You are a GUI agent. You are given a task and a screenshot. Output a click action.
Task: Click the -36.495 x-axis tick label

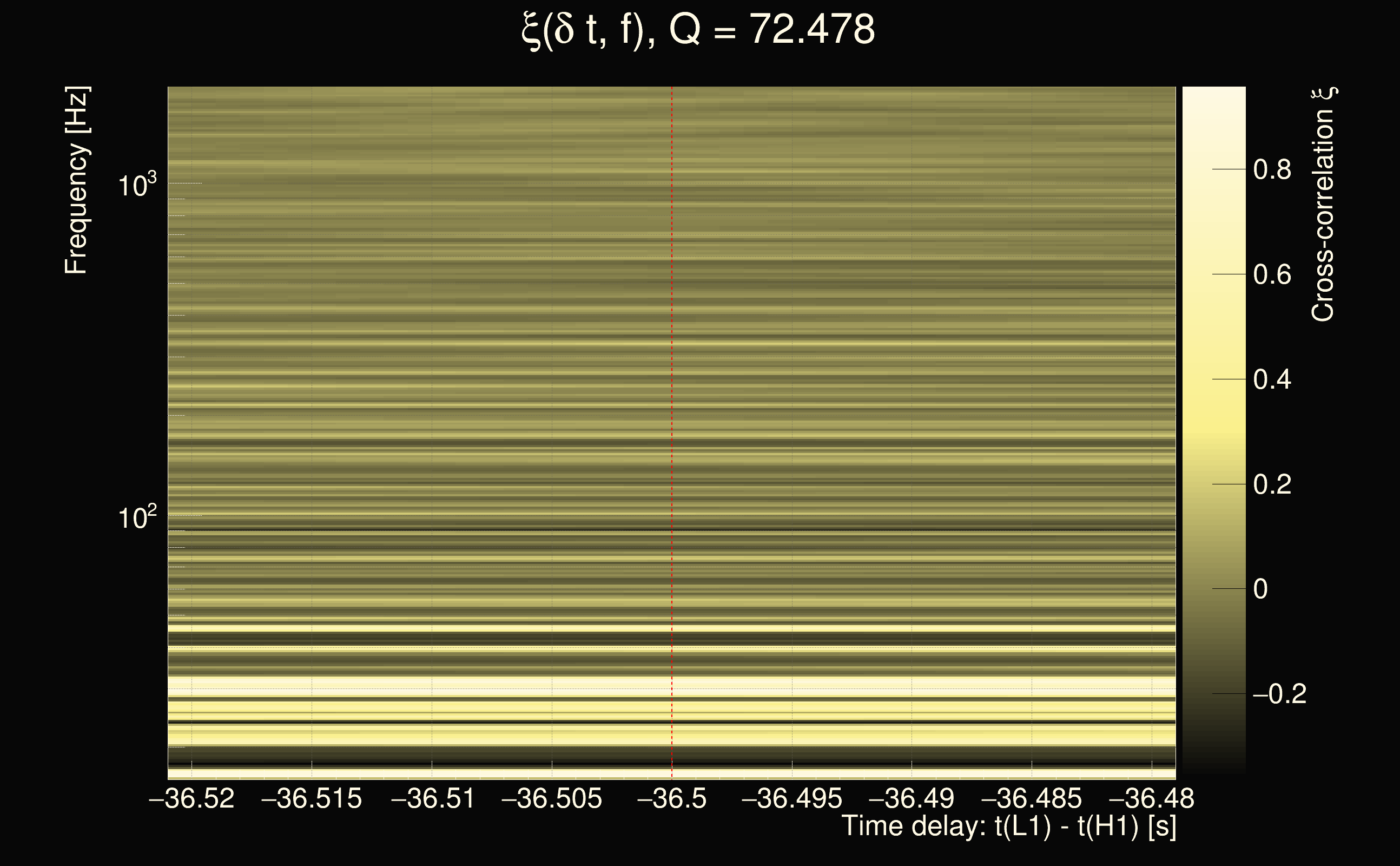[x=791, y=798]
